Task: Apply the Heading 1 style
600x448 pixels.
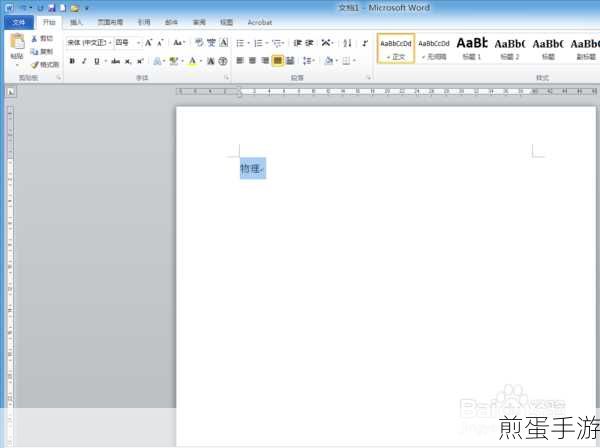Action: point(472,48)
